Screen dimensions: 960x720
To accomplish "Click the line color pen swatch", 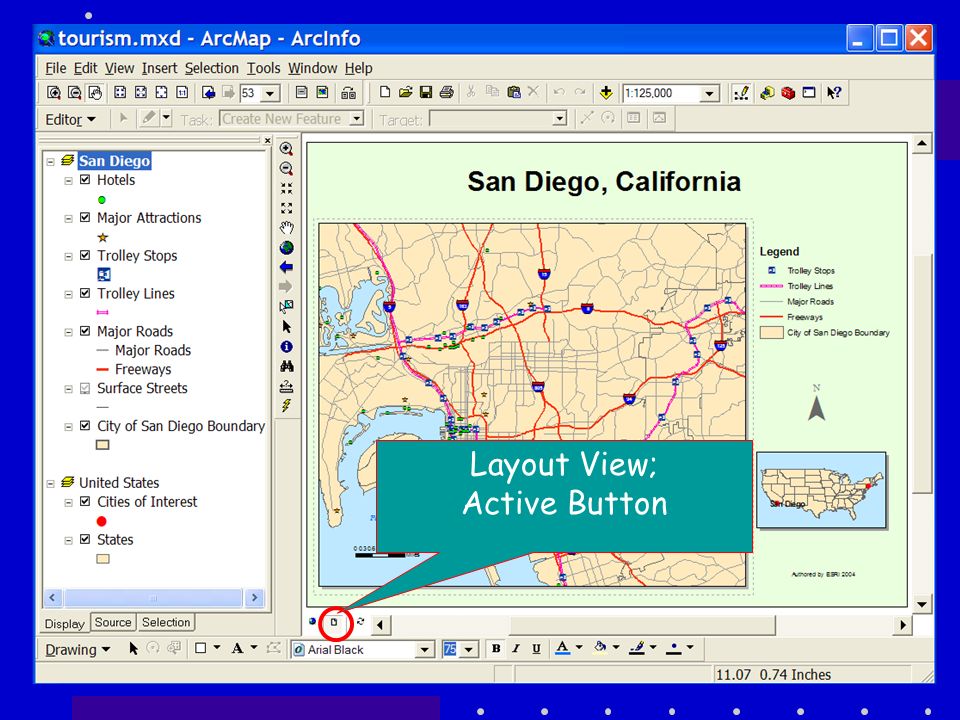I will pyautogui.click(x=637, y=648).
